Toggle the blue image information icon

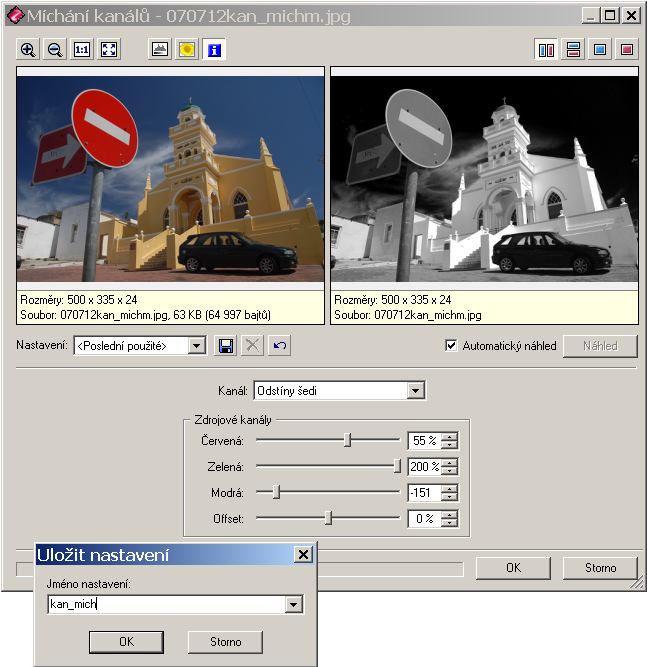pos(214,49)
